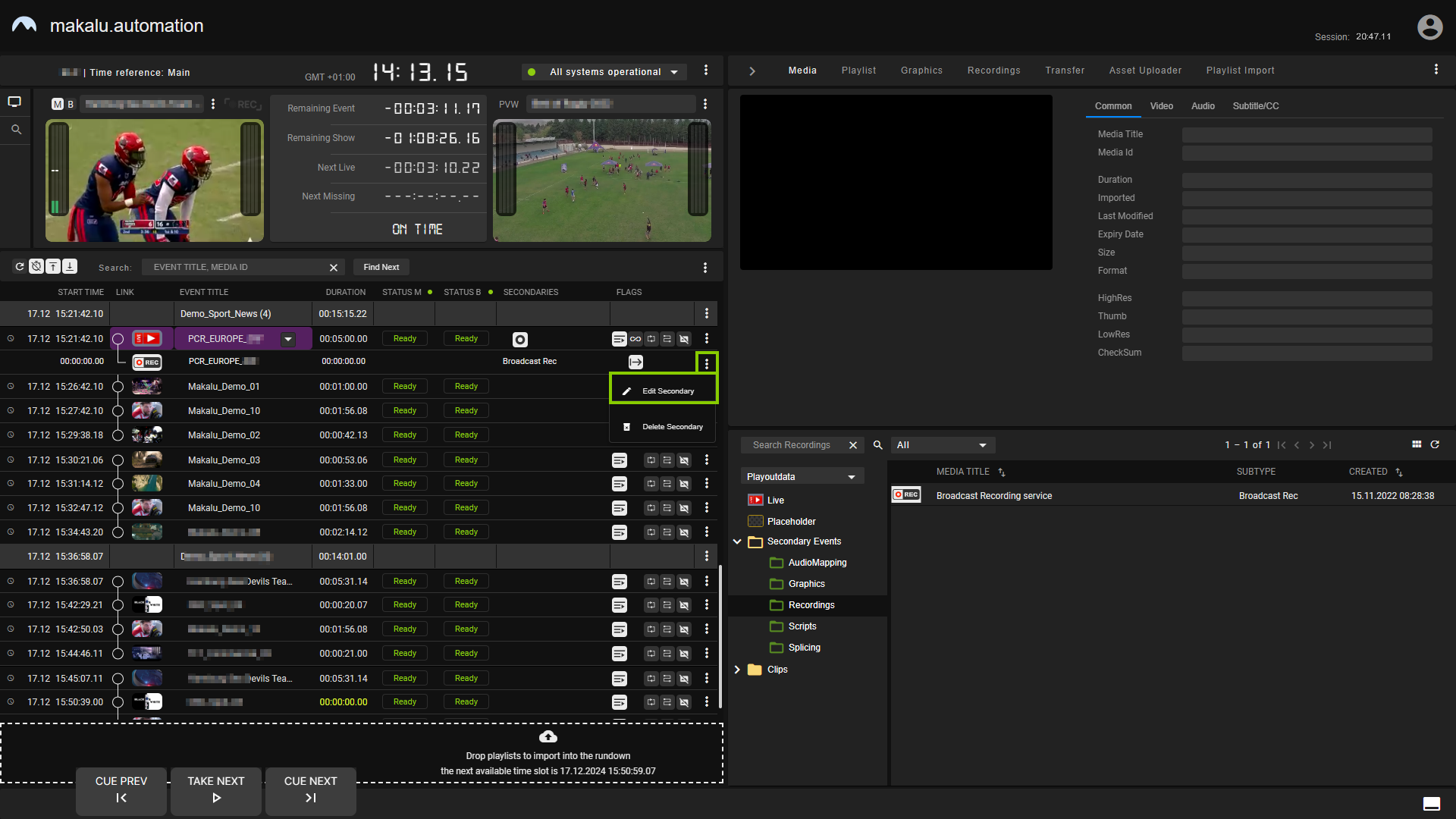Screen dimensions: 1456x819
Task: Click the Find Next button
Action: pyautogui.click(x=381, y=267)
